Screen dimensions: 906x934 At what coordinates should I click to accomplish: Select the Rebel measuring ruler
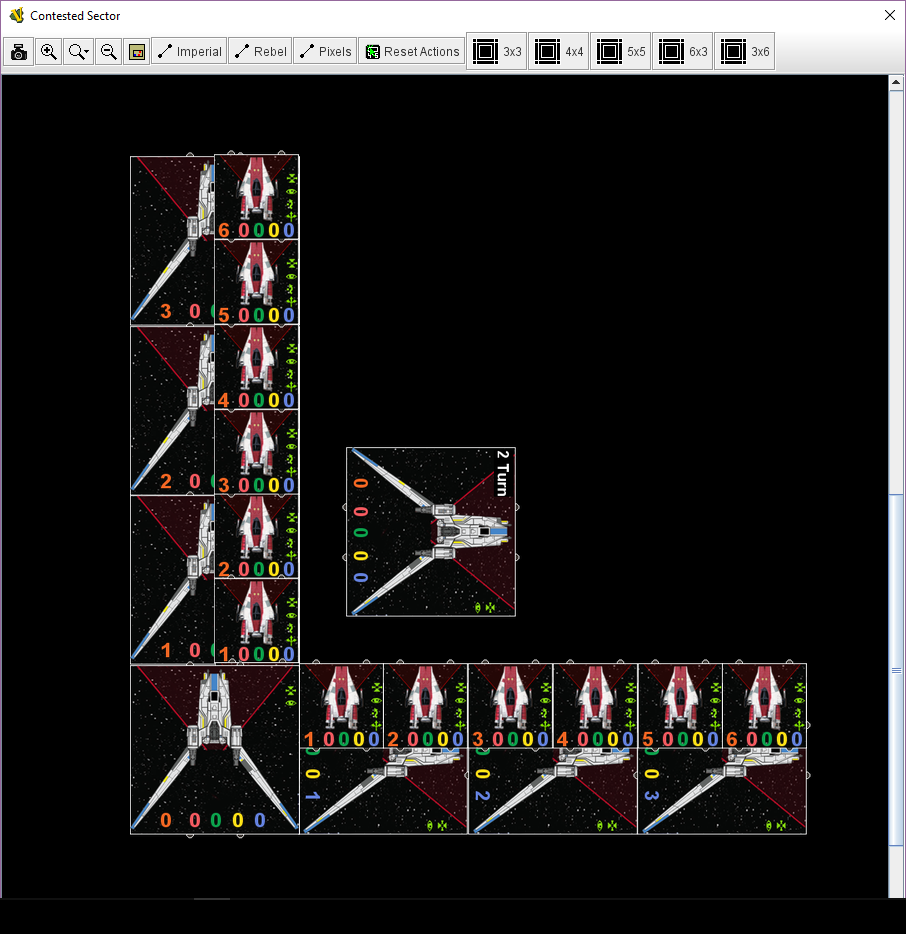(x=260, y=51)
